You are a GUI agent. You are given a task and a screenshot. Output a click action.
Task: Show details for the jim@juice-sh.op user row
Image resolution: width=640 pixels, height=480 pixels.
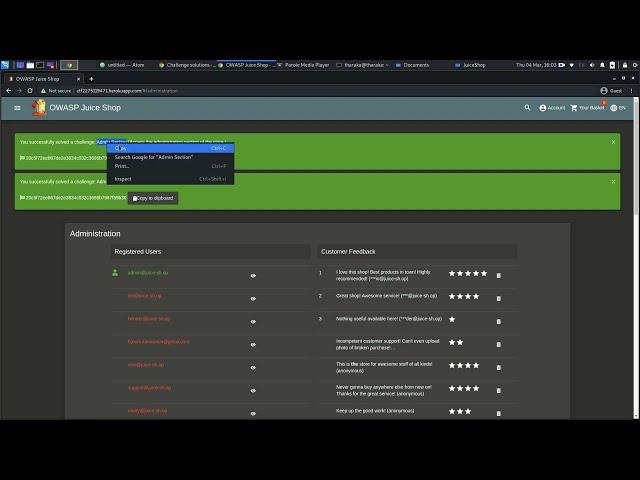pyautogui.click(x=253, y=299)
